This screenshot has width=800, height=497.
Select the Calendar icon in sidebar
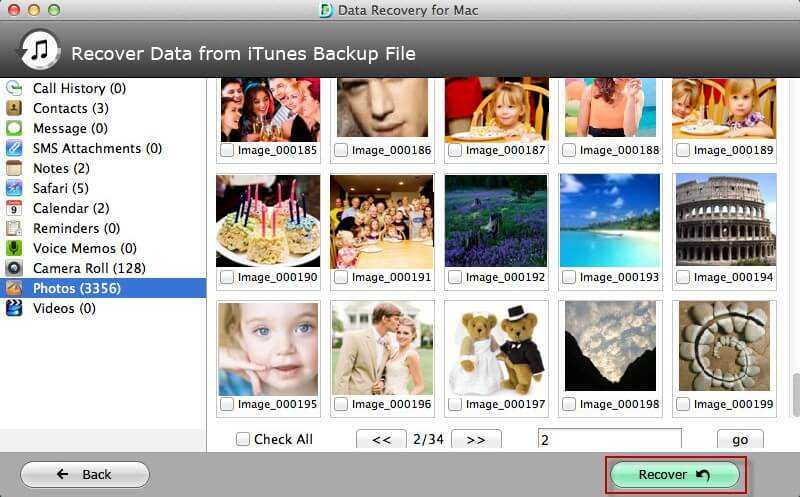(x=14, y=208)
